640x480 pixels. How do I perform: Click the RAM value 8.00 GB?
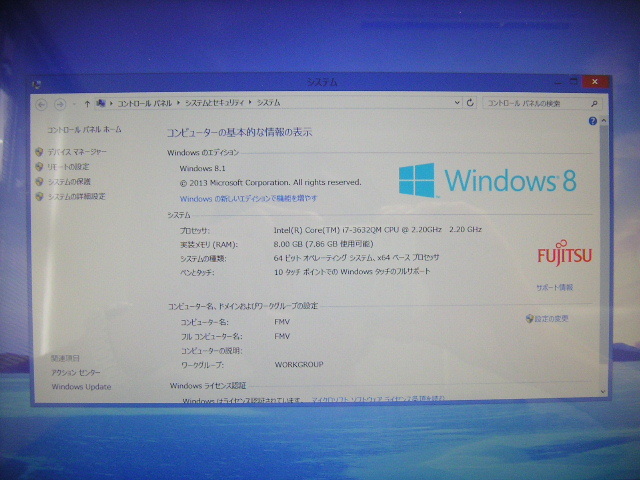tap(323, 244)
